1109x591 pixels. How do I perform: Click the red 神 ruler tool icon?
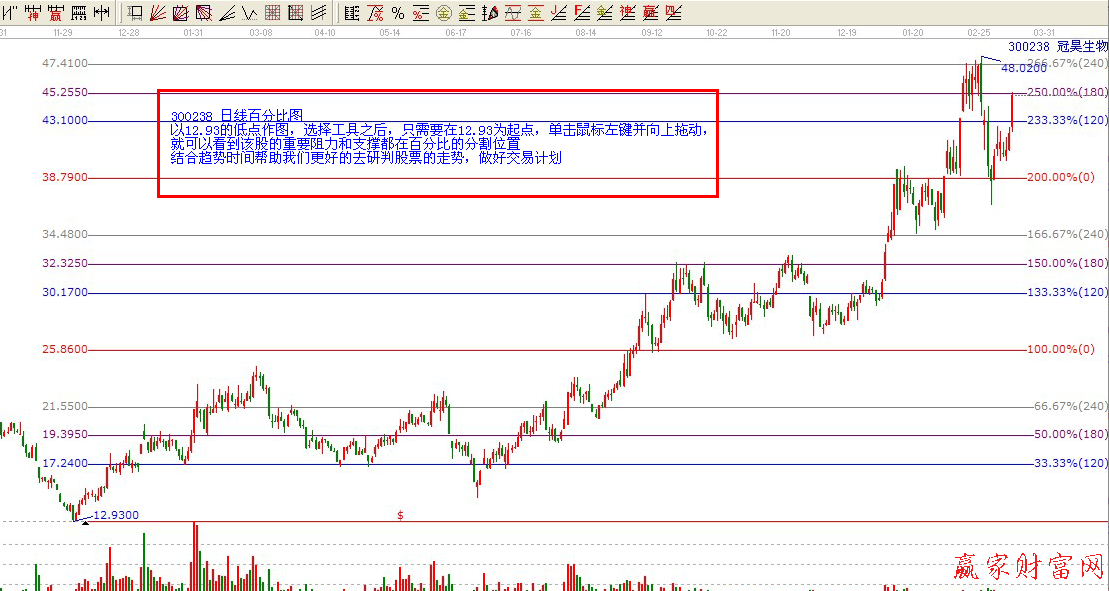(x=33, y=13)
